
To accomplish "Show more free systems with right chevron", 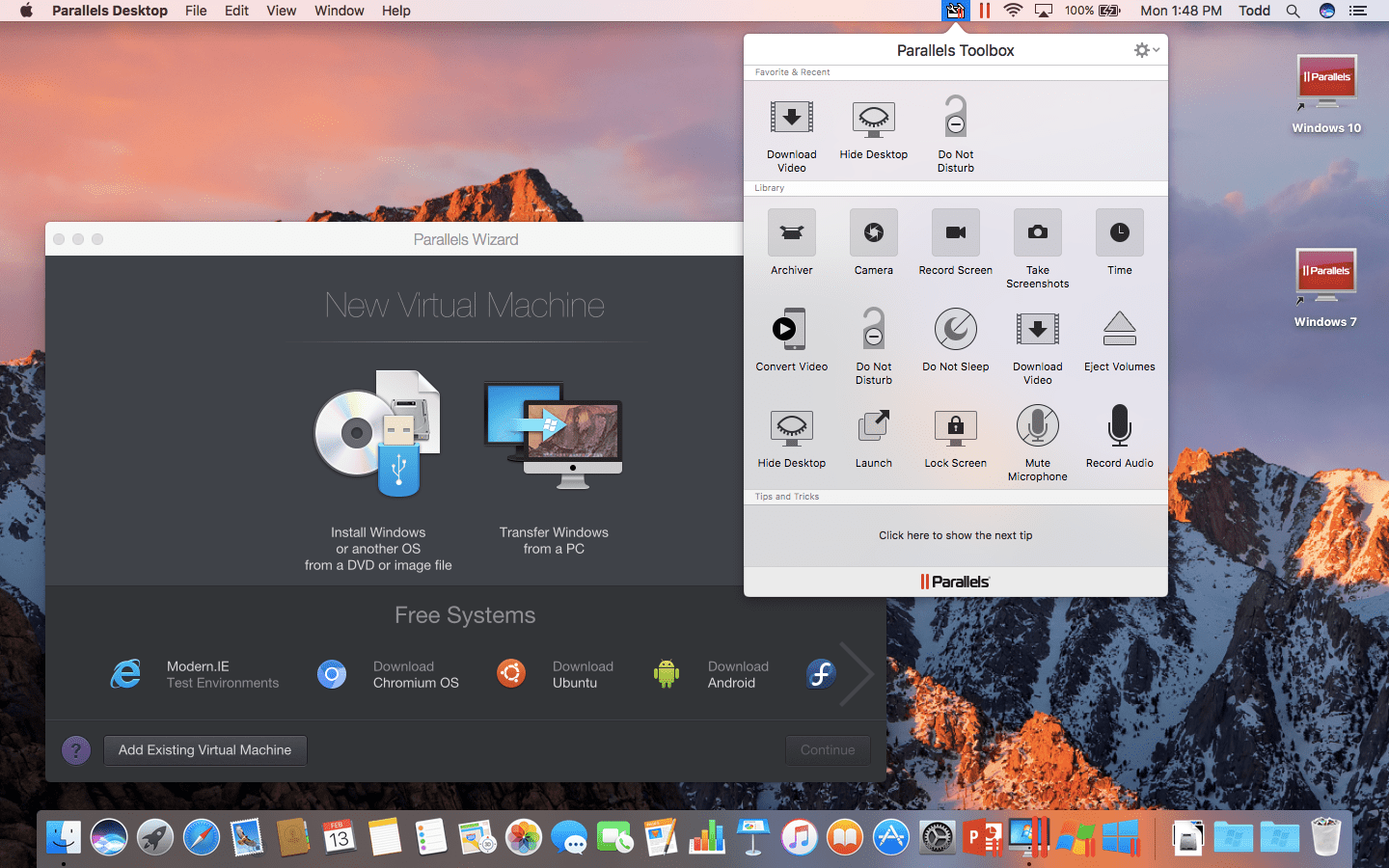I will point(857,674).
